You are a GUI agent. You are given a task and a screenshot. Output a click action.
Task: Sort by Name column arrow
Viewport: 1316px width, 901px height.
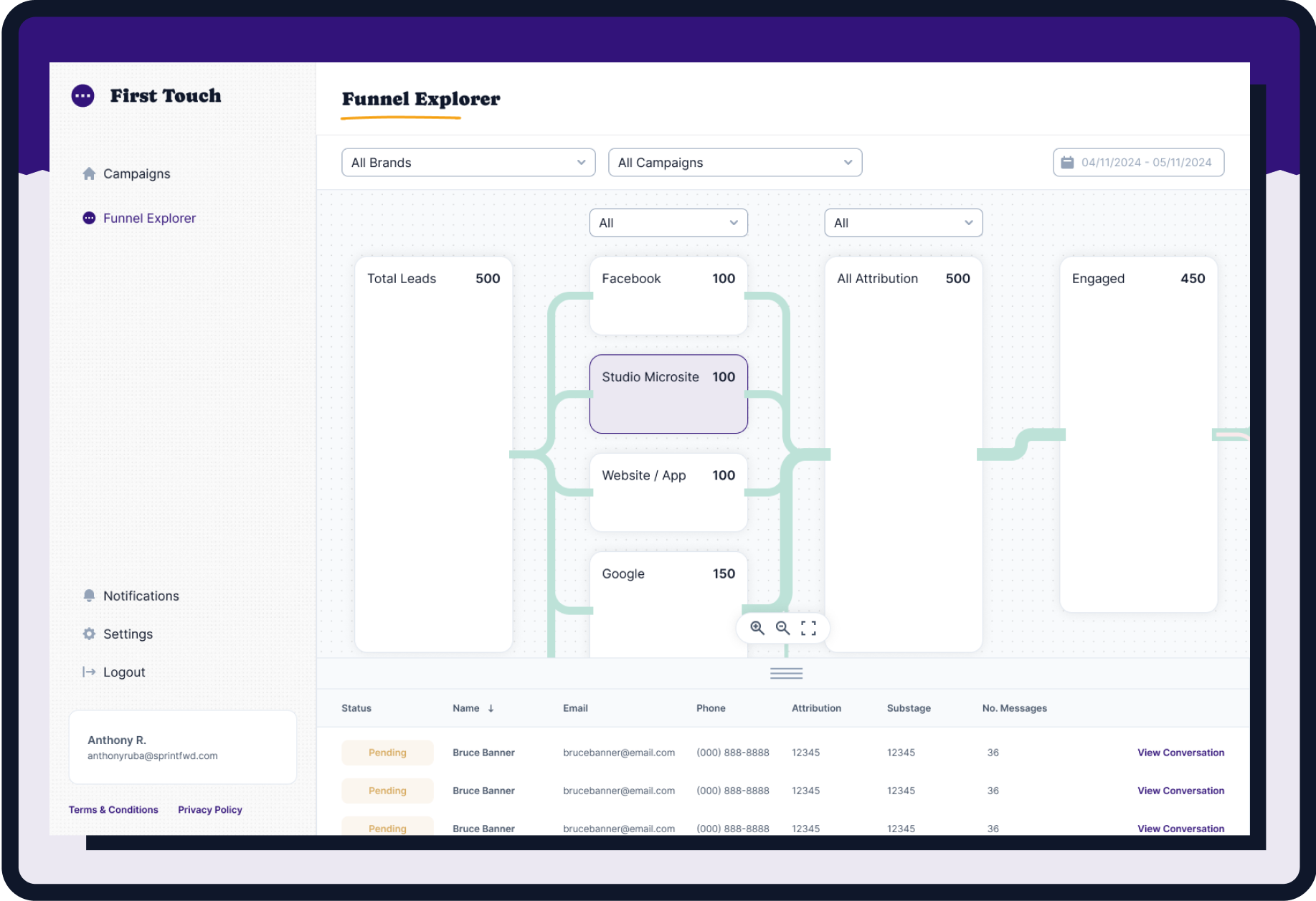[491, 708]
